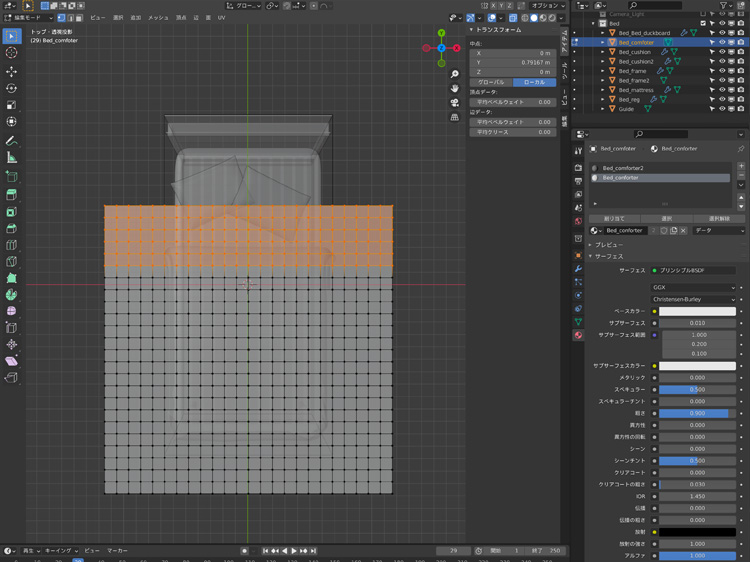Activate the Rotate tool
This screenshot has width=750, height=562.
[11, 88]
